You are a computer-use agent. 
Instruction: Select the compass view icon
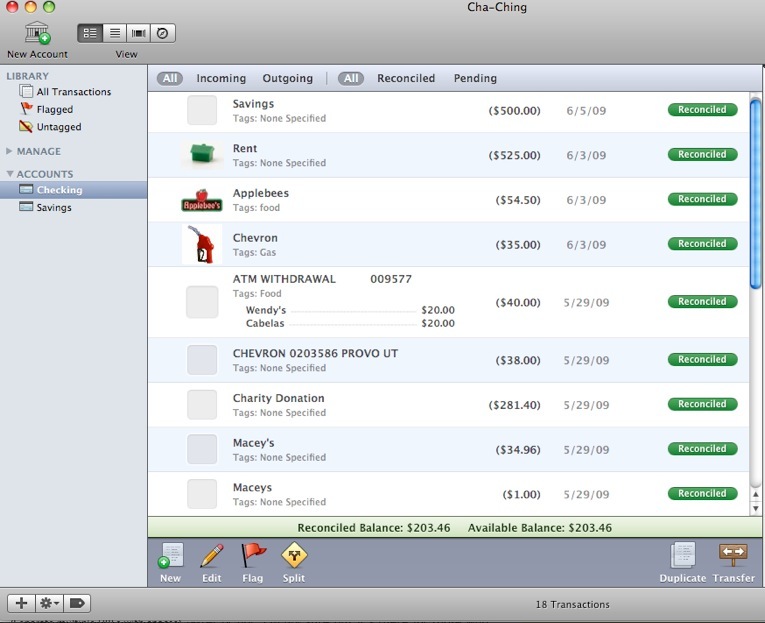click(162, 33)
